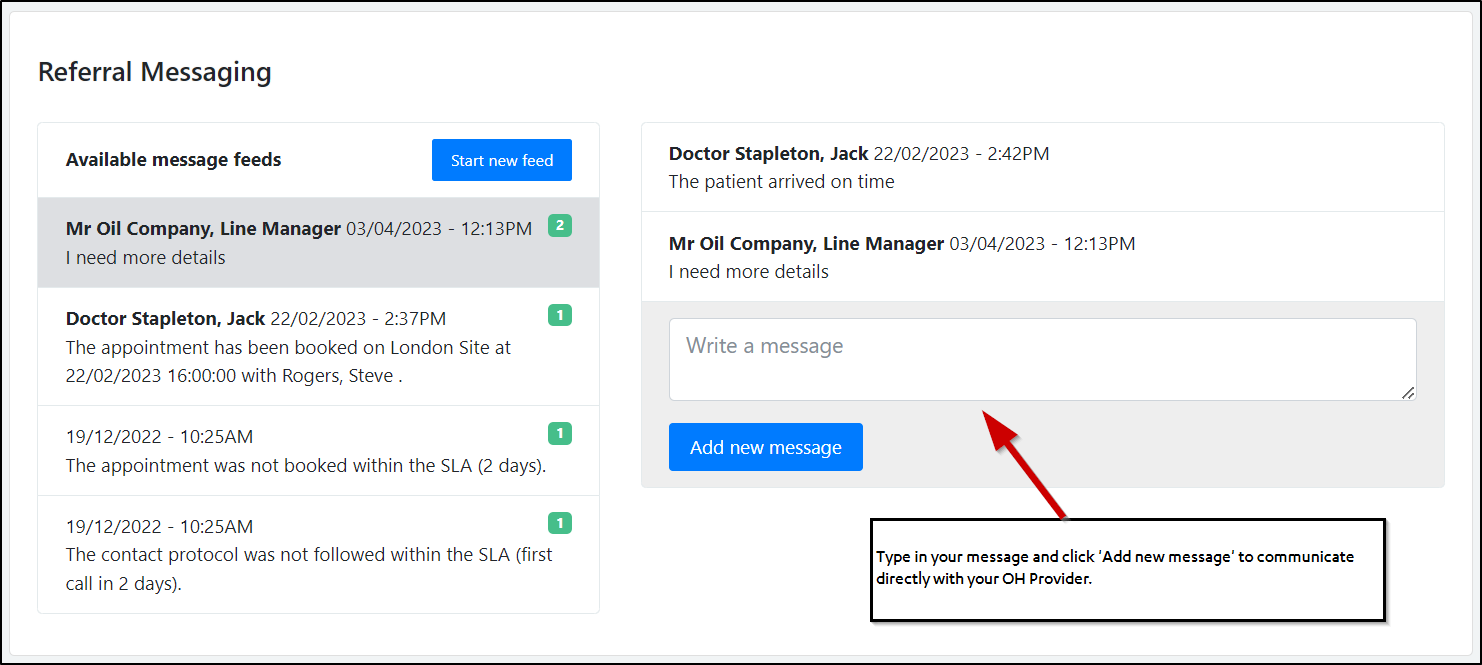
Task: Click the resize handle of the message box
Action: coord(1407,392)
